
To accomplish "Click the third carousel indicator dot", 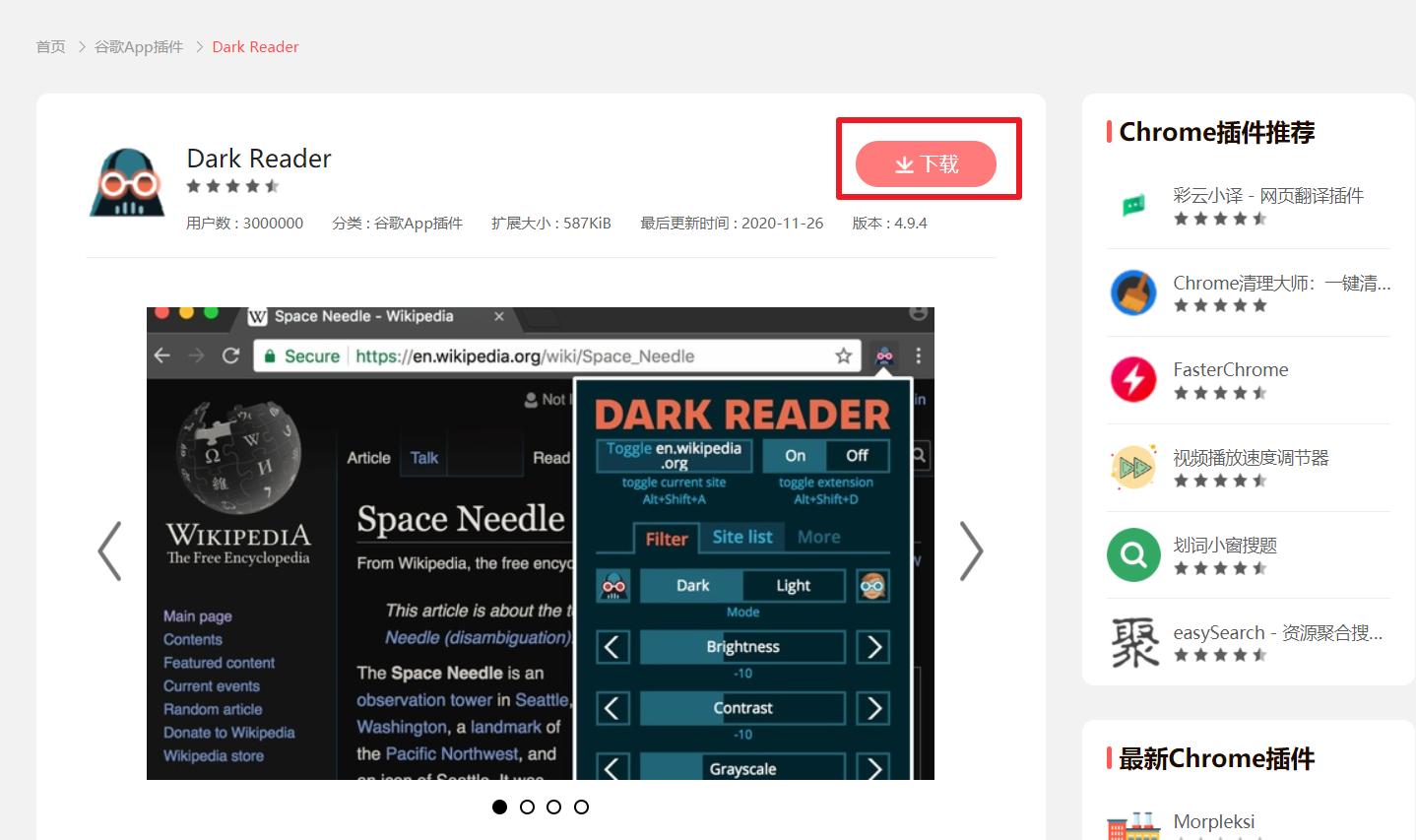I will tap(553, 807).
